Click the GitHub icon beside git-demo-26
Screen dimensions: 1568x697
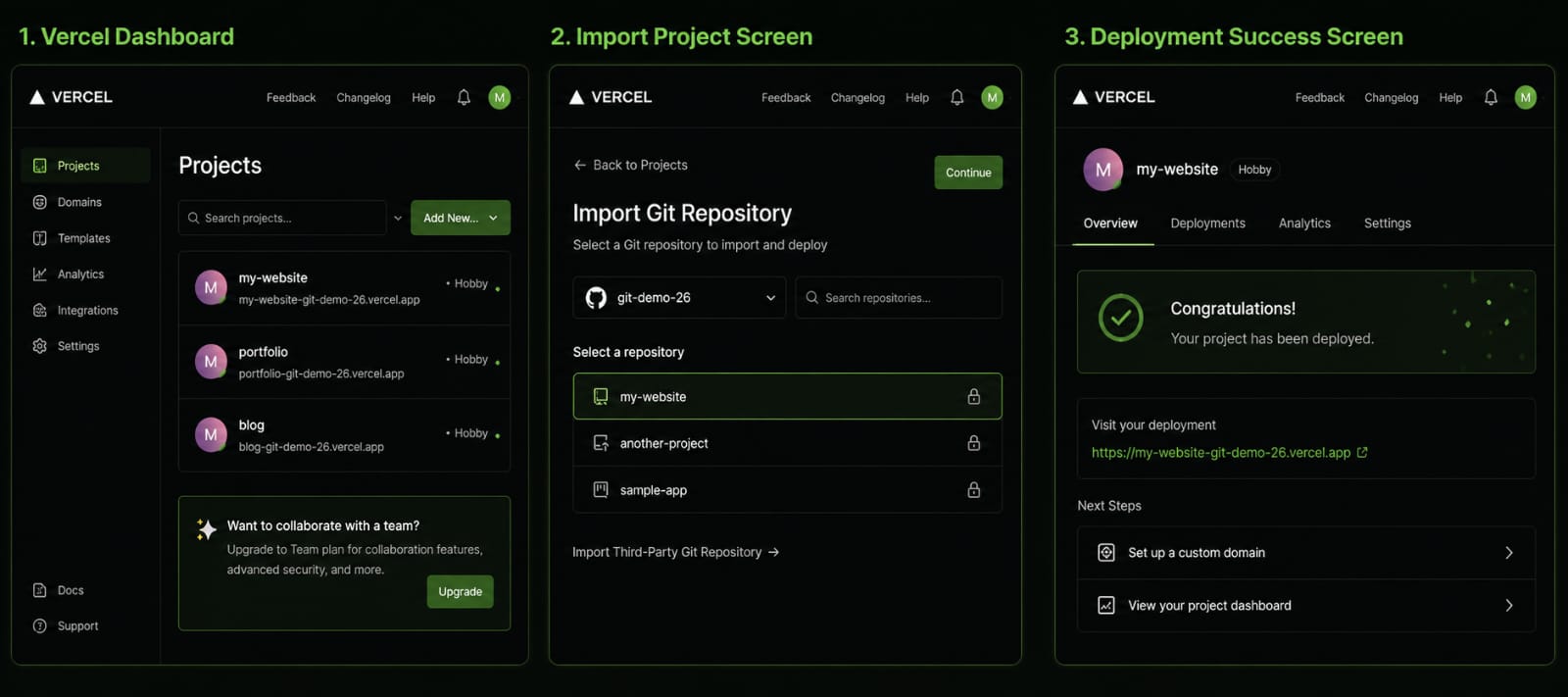click(596, 297)
